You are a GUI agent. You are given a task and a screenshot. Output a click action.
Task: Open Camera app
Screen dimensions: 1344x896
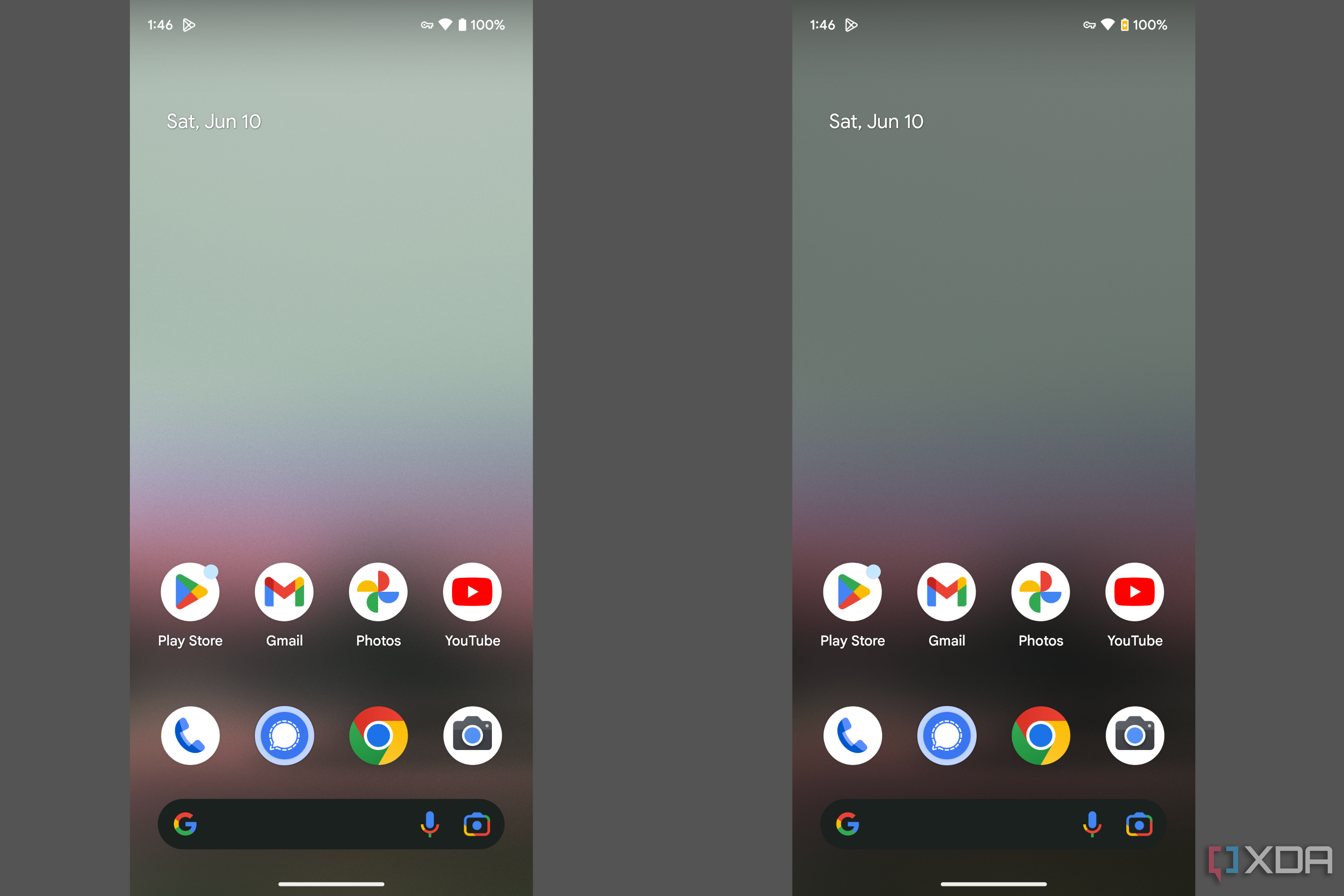[x=471, y=735]
